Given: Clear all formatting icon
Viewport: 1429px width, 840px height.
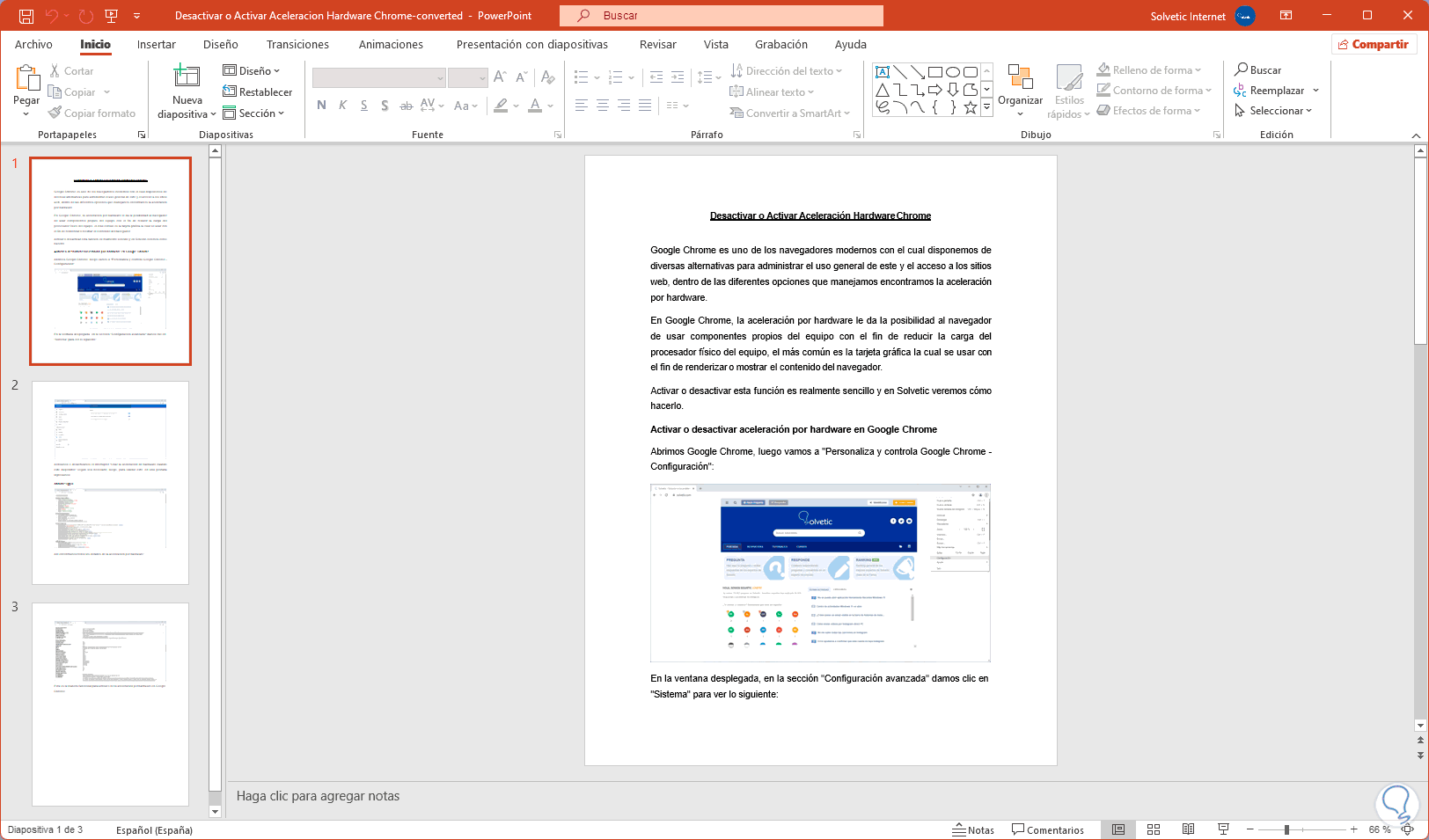Looking at the screenshot, I should [x=548, y=77].
